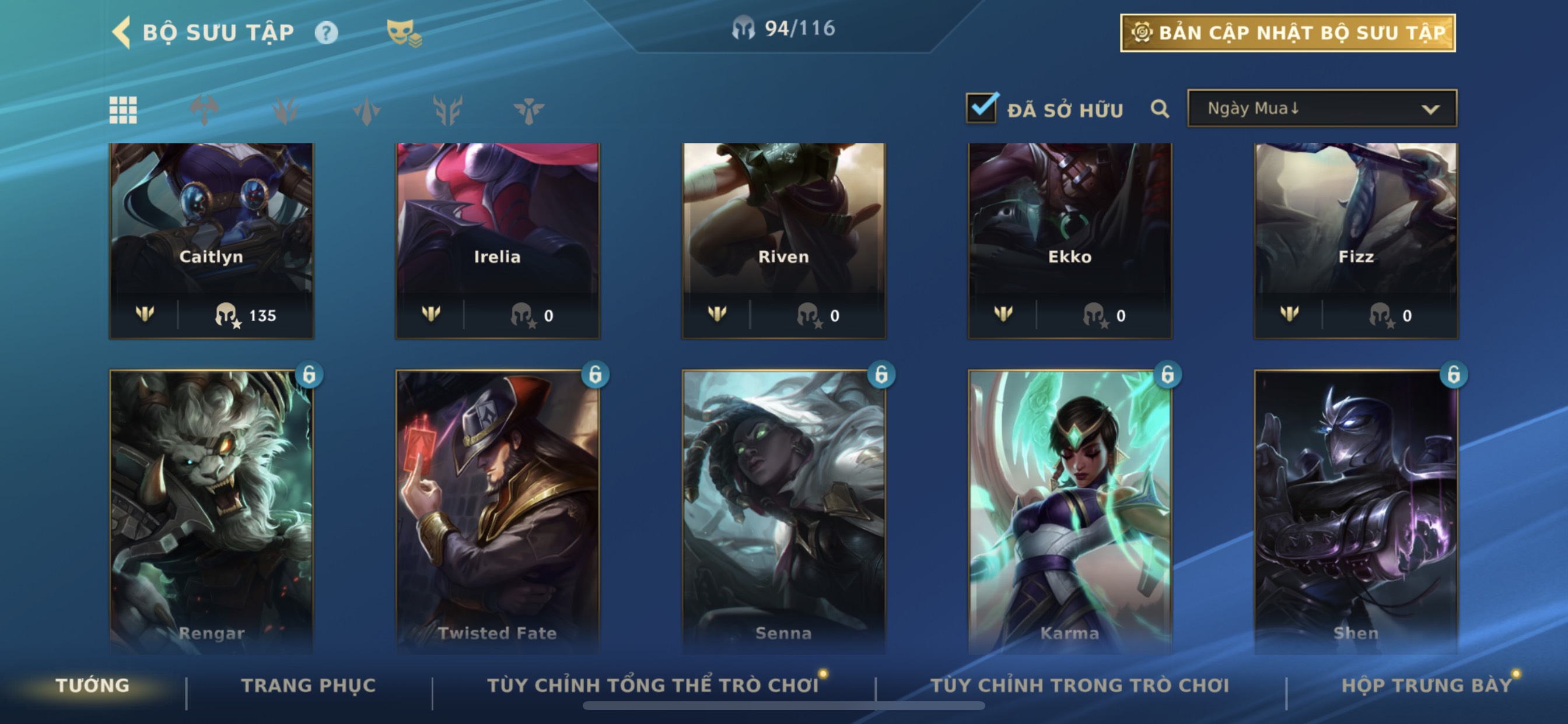Open the gold mask and coins icon
Image resolution: width=1568 pixels, height=724 pixels.
tap(404, 32)
